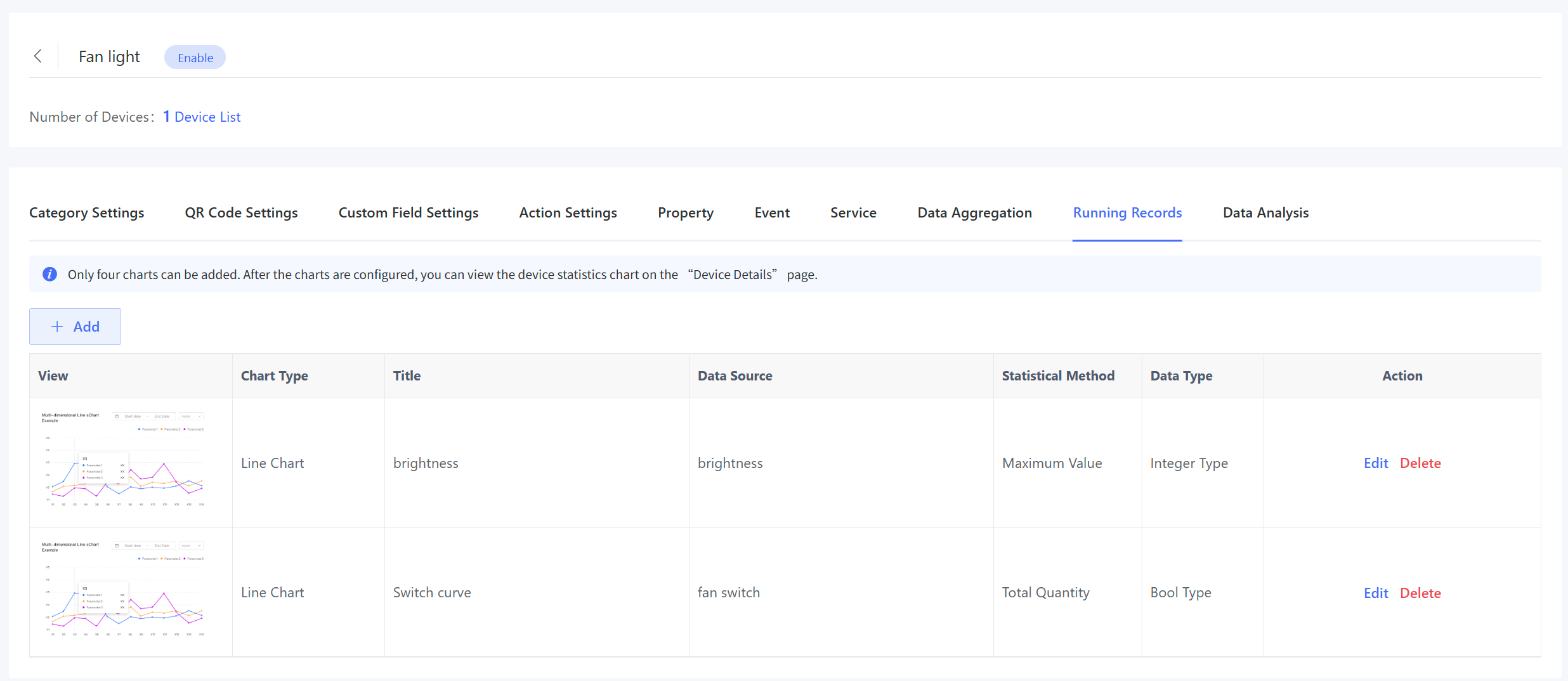This screenshot has height=681, width=1568.
Task: Open the Switch curve chart thumbnail
Action: (123, 589)
